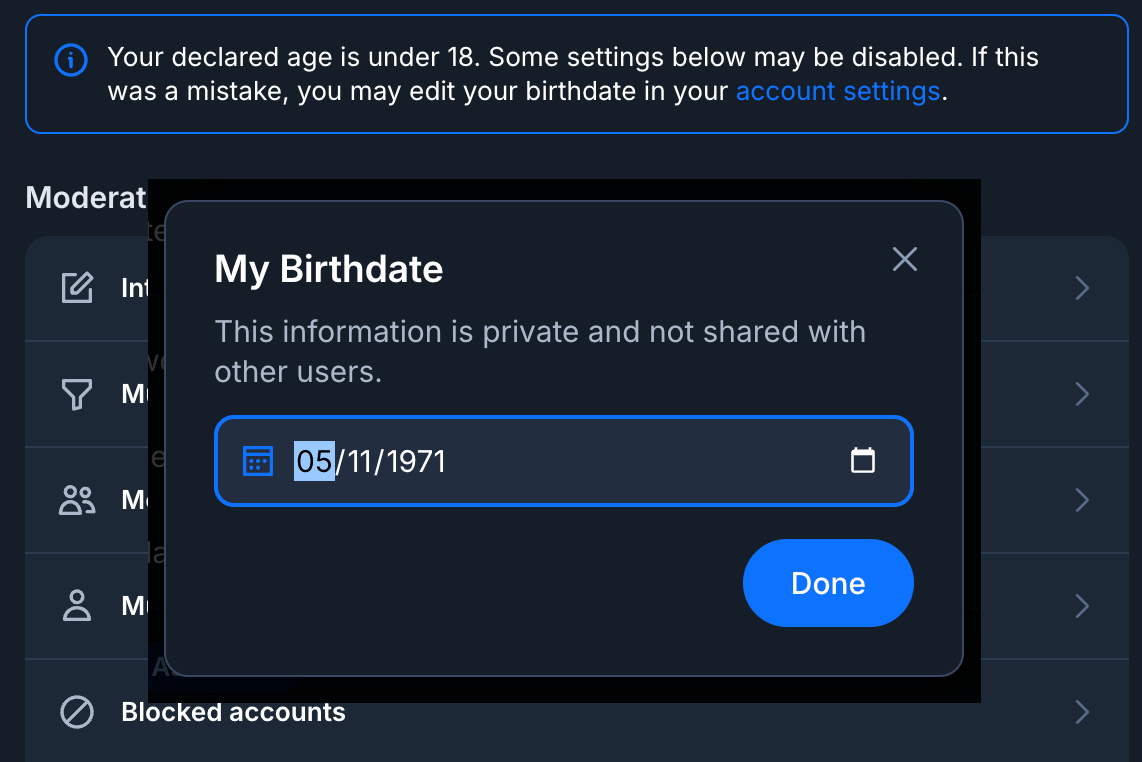Select the month segment 05 in birthdate
The height and width of the screenshot is (762, 1142).
[x=313, y=461]
